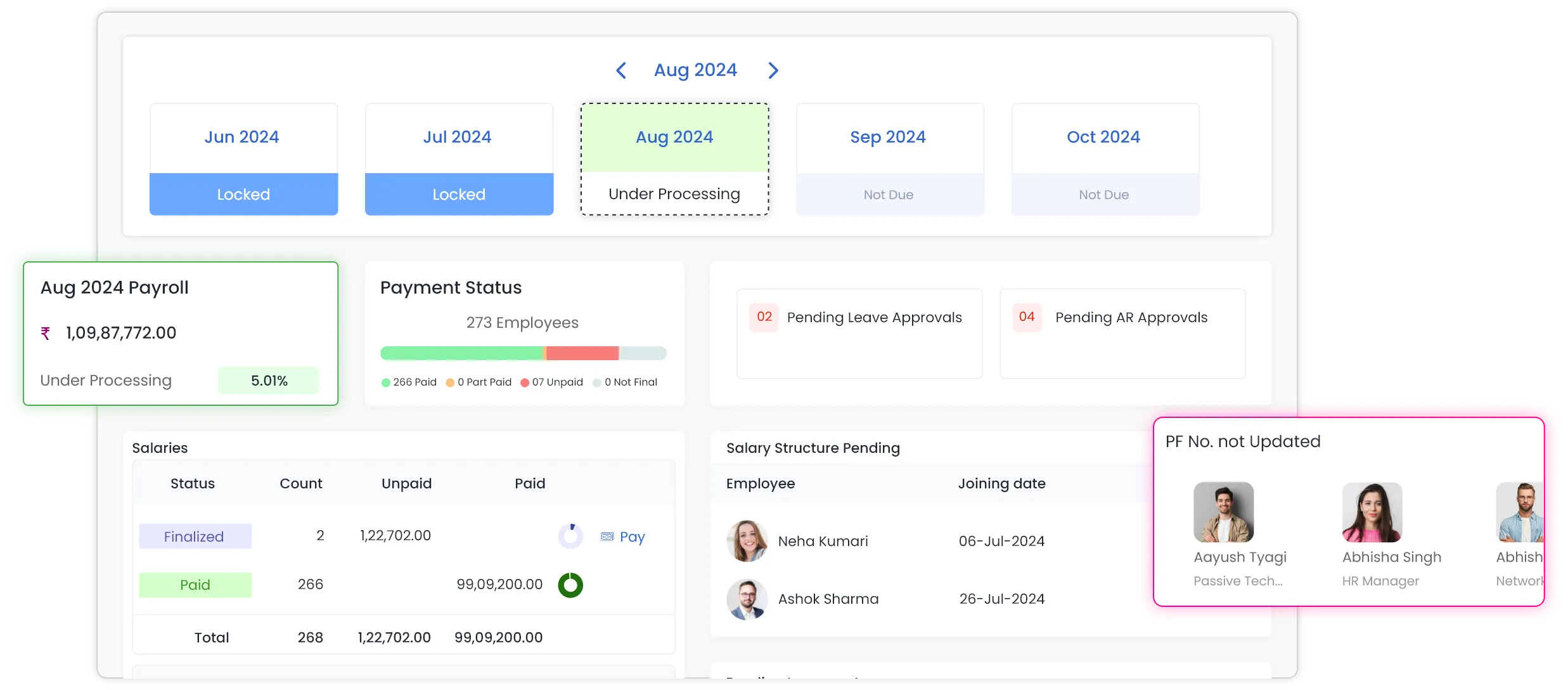Click the Pay banknote icon
This screenshot has height=690, width=1568.
(x=607, y=537)
